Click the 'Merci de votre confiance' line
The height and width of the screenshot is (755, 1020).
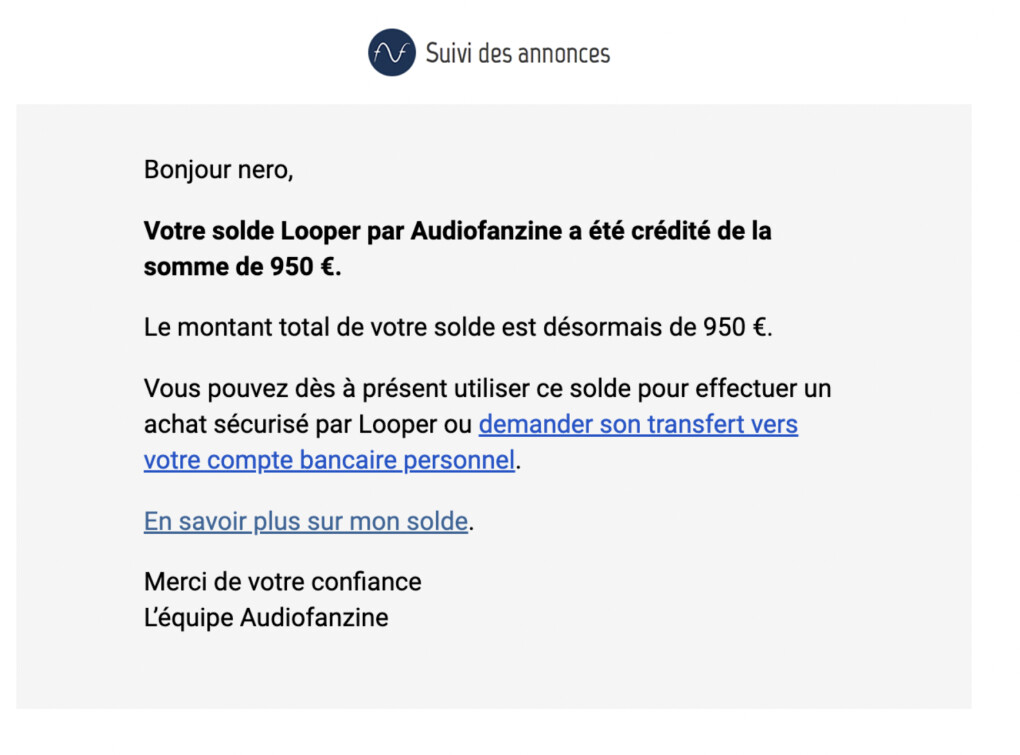pos(282,581)
